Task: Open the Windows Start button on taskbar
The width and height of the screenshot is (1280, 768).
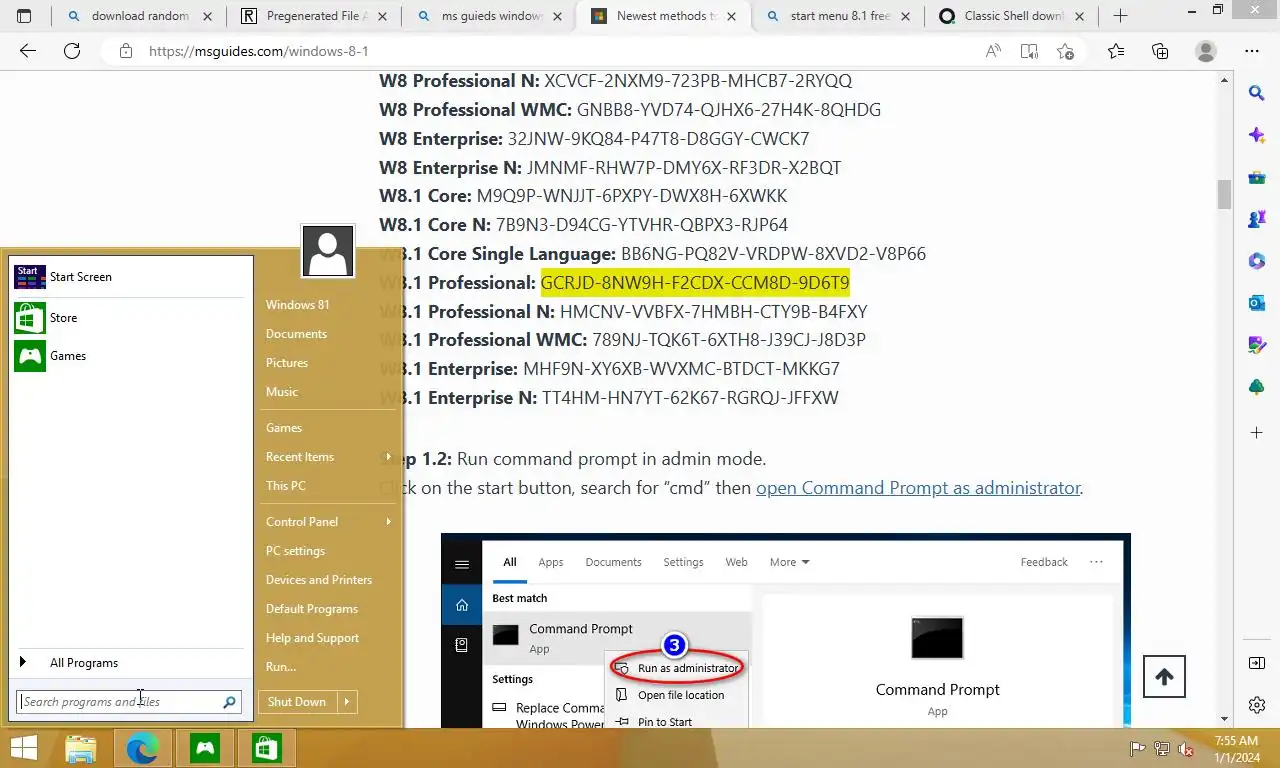Action: pyautogui.click(x=24, y=748)
